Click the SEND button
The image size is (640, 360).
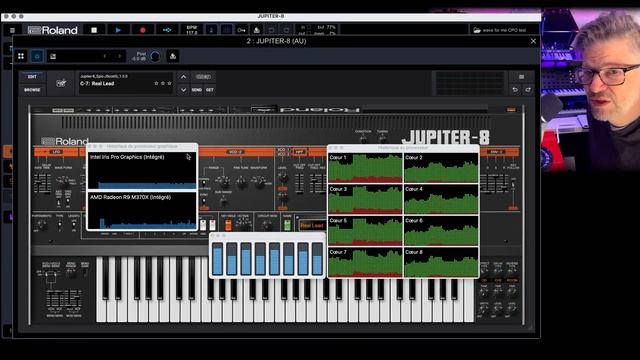tap(197, 90)
